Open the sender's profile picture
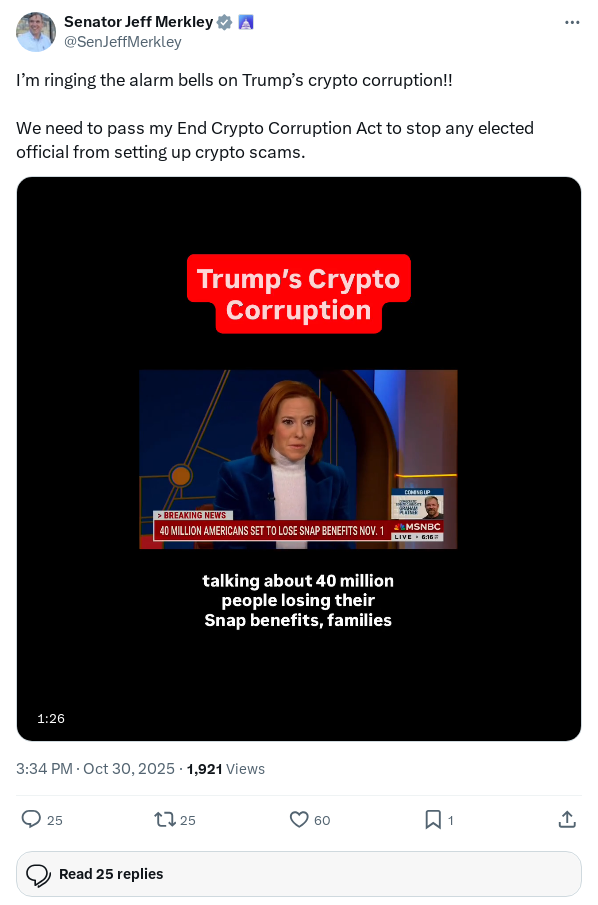 click(x=36, y=32)
